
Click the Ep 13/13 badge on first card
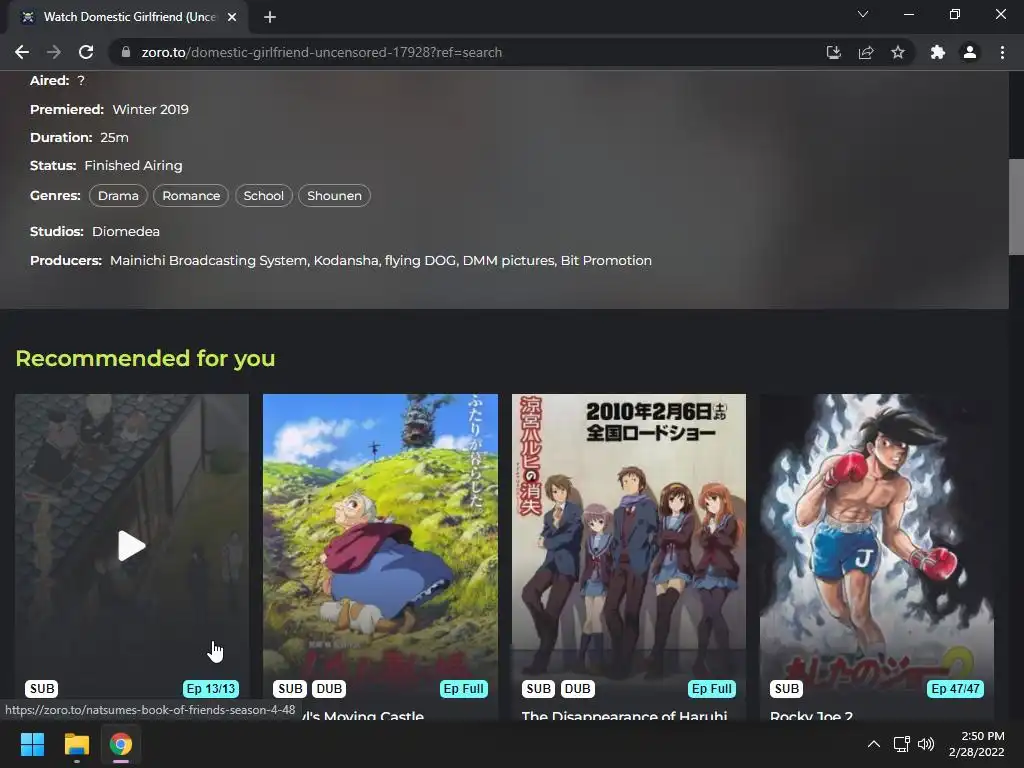211,689
